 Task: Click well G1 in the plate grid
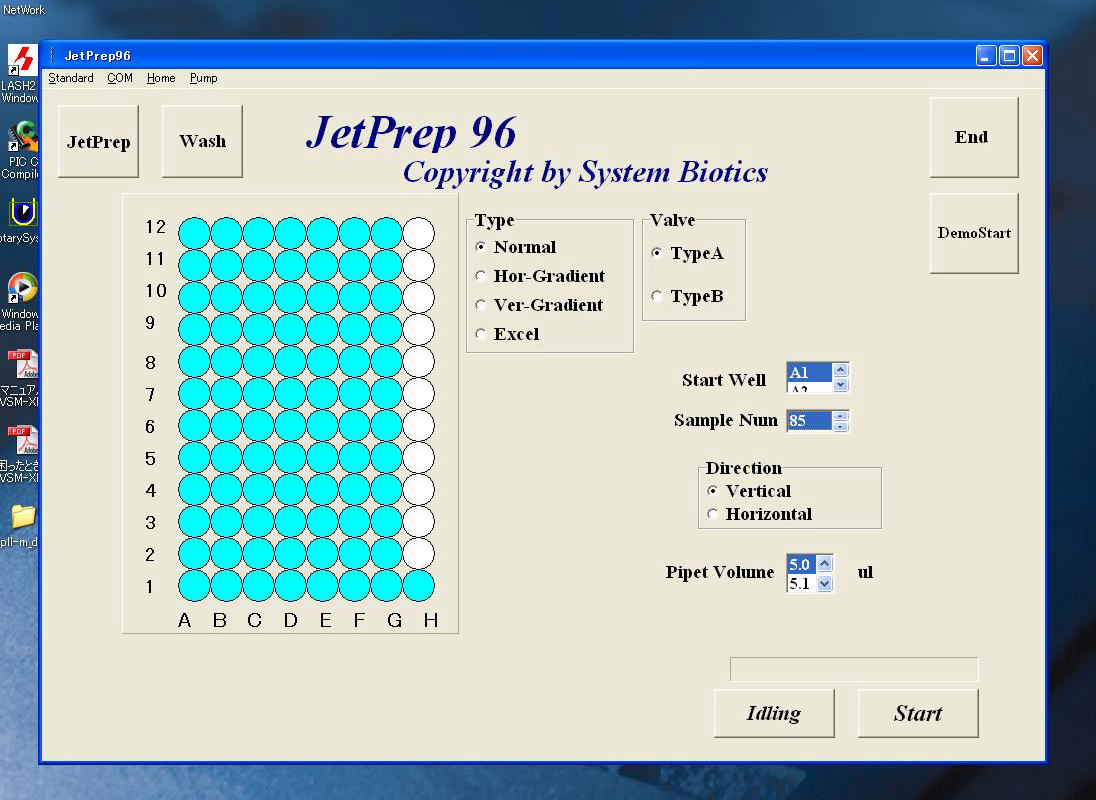(x=387, y=586)
